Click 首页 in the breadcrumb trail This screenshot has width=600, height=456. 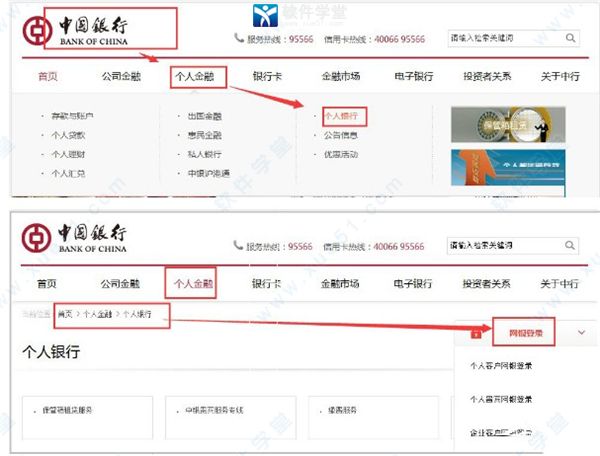[x=65, y=314]
